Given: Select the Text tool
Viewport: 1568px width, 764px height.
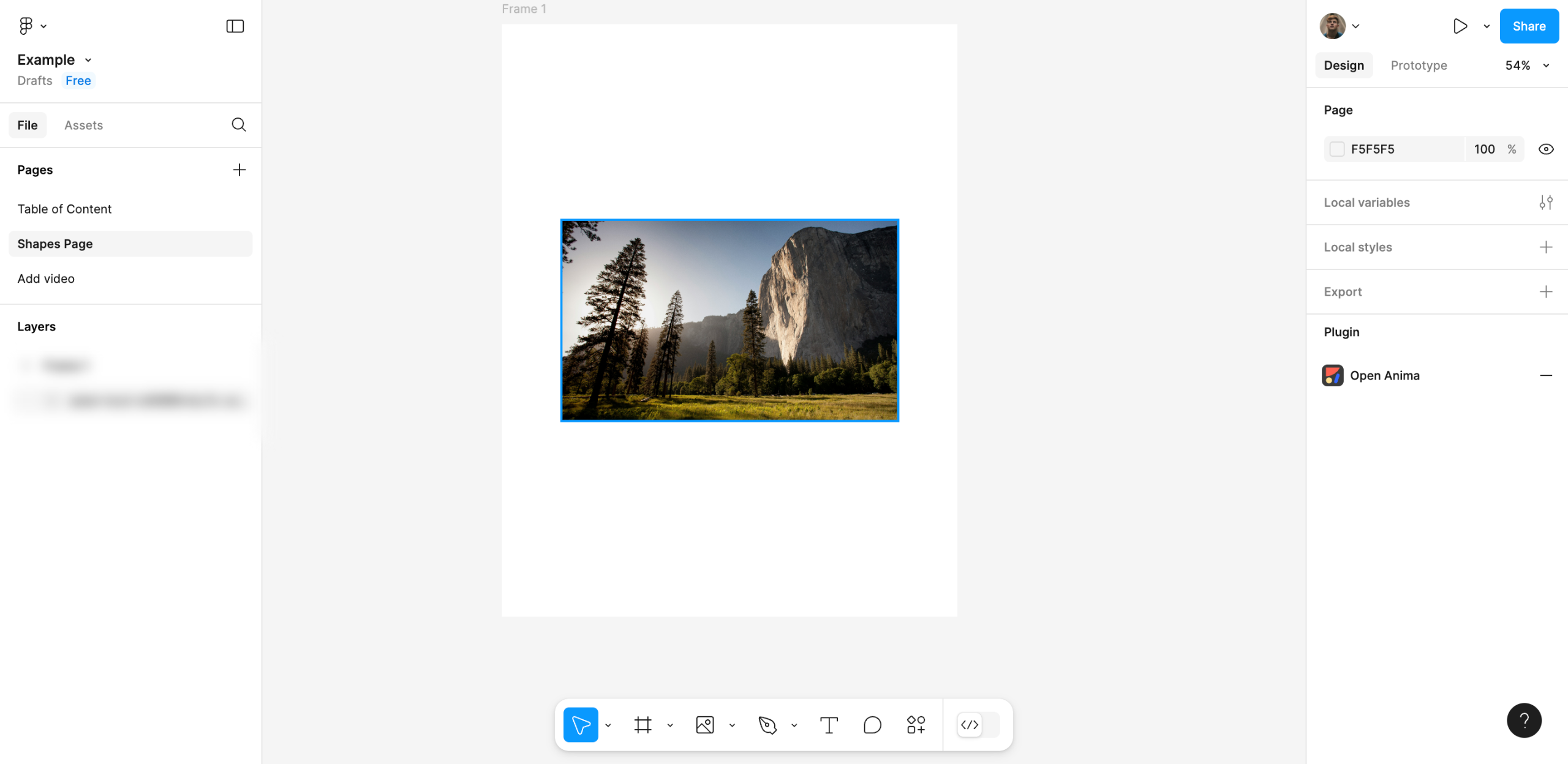Looking at the screenshot, I should 829,725.
